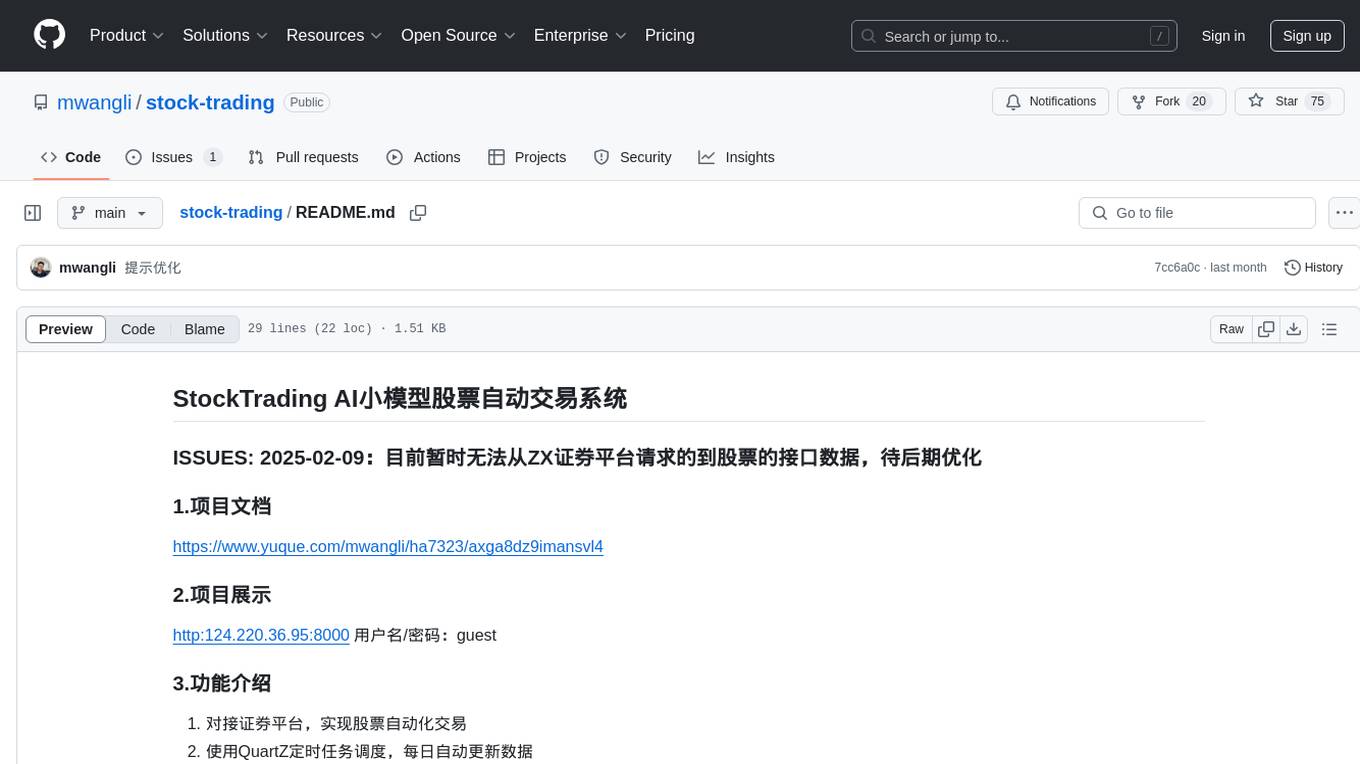1360x764 pixels.
Task: Click the History link text
Action: [1323, 268]
